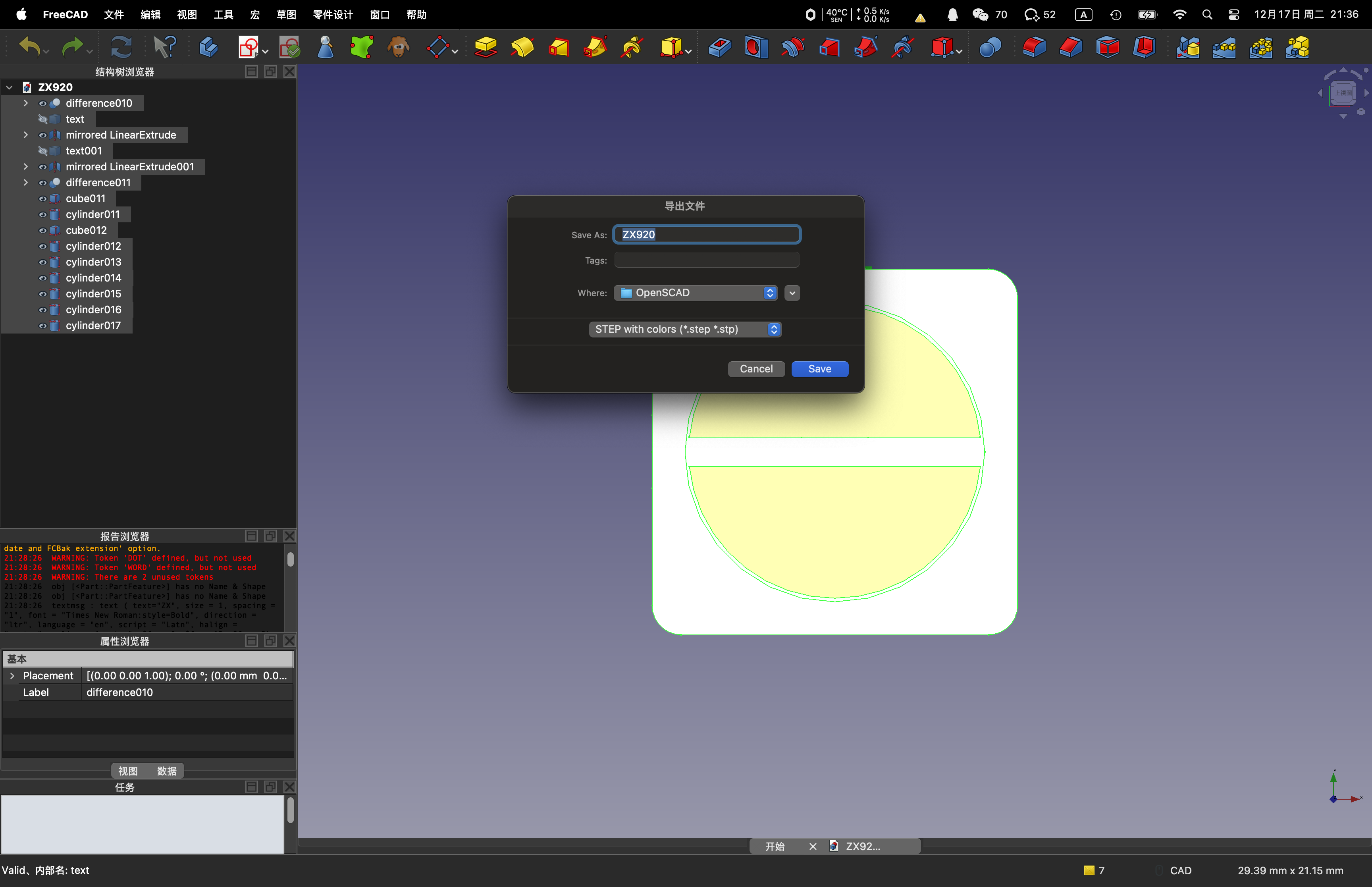Expand the difference010 tree node
The width and height of the screenshot is (1372, 887).
tap(25, 103)
